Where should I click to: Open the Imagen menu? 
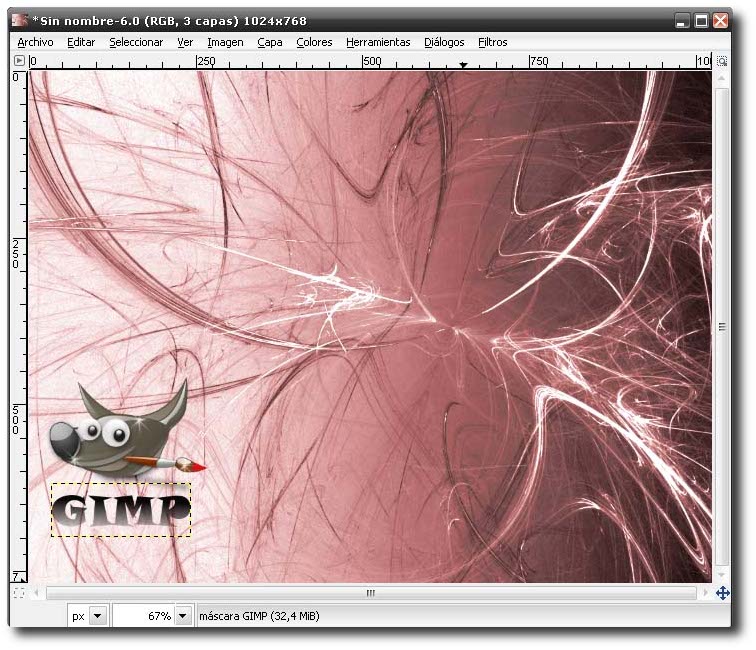(x=225, y=42)
